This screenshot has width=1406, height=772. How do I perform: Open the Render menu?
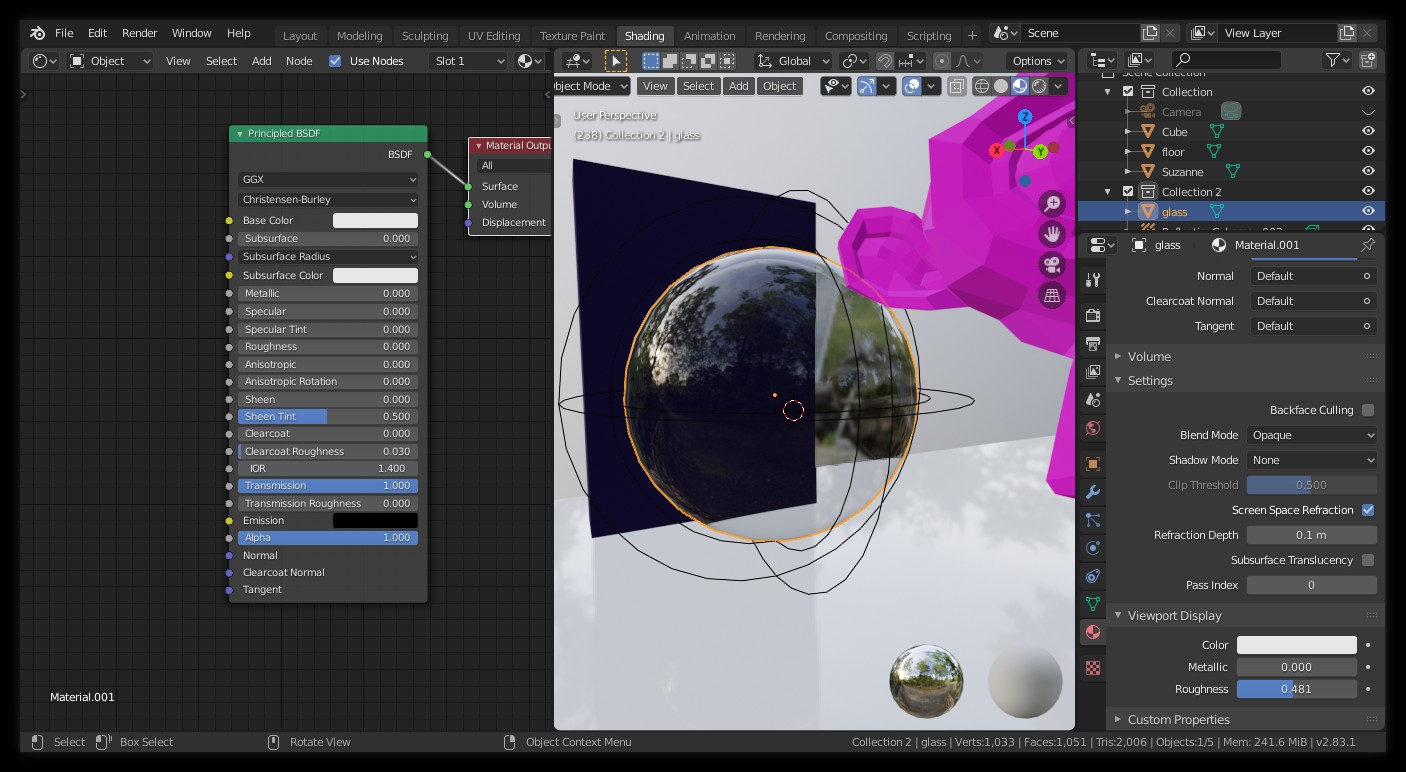(139, 33)
